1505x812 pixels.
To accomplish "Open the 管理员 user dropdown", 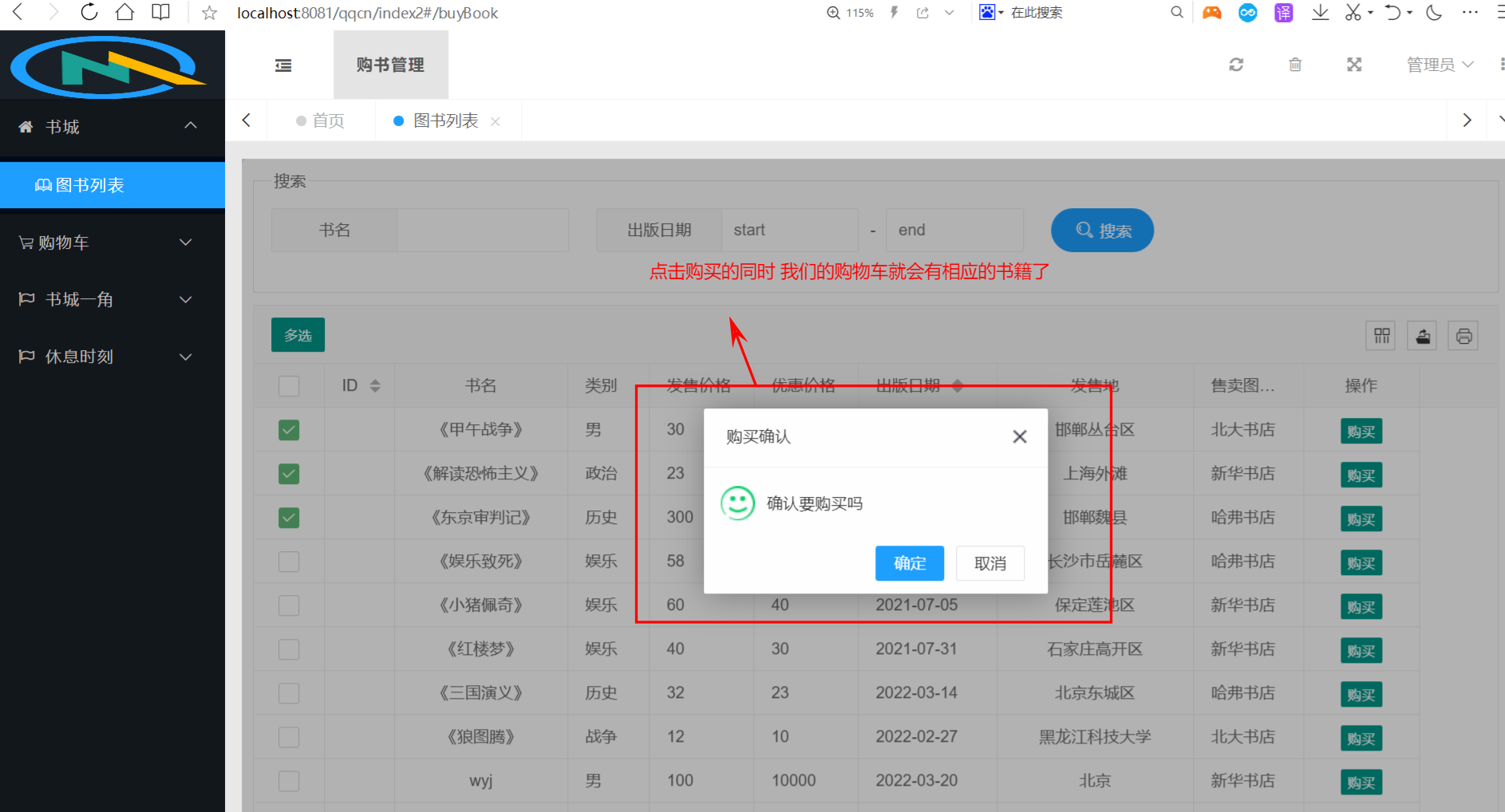I will tap(1440, 65).
